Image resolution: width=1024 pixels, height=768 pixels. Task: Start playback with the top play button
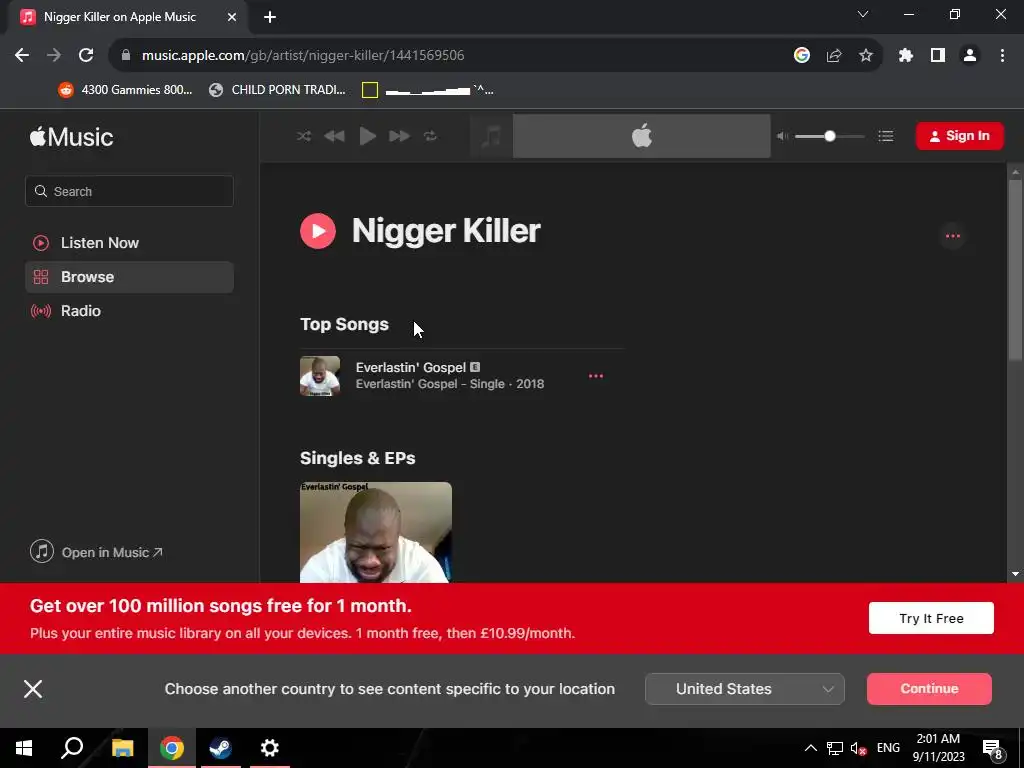(368, 136)
